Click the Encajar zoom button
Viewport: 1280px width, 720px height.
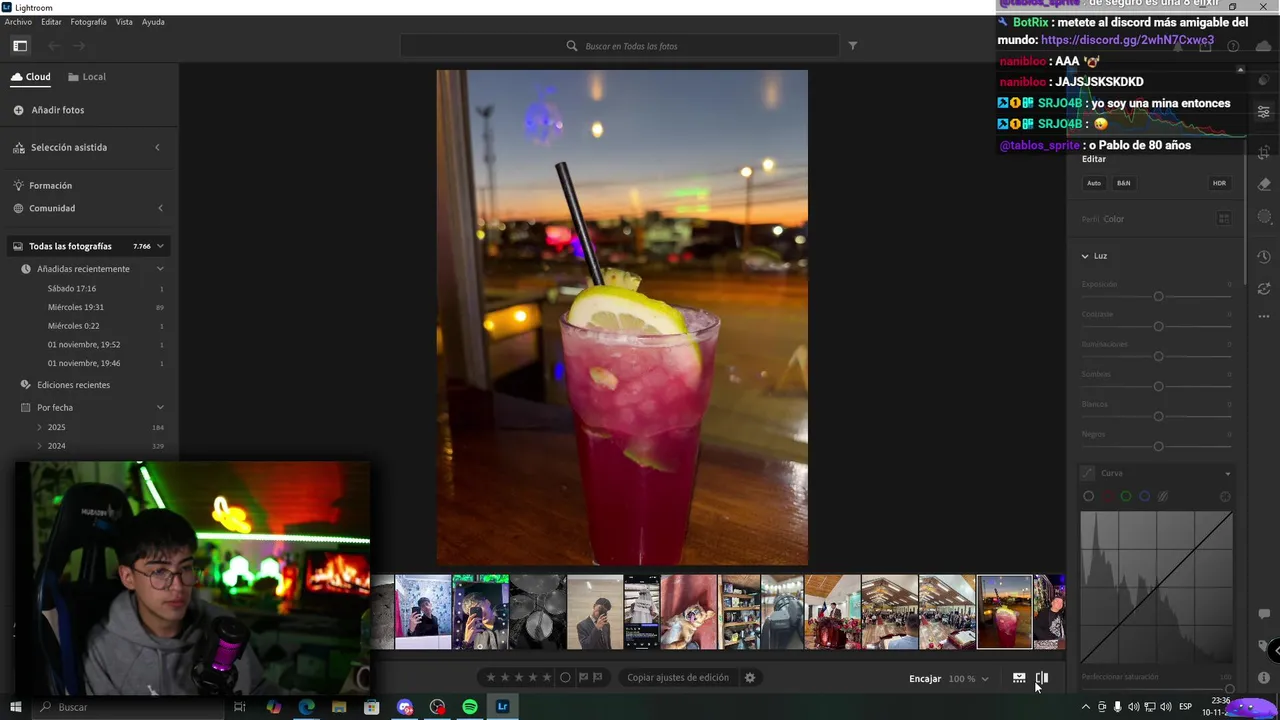(x=925, y=678)
